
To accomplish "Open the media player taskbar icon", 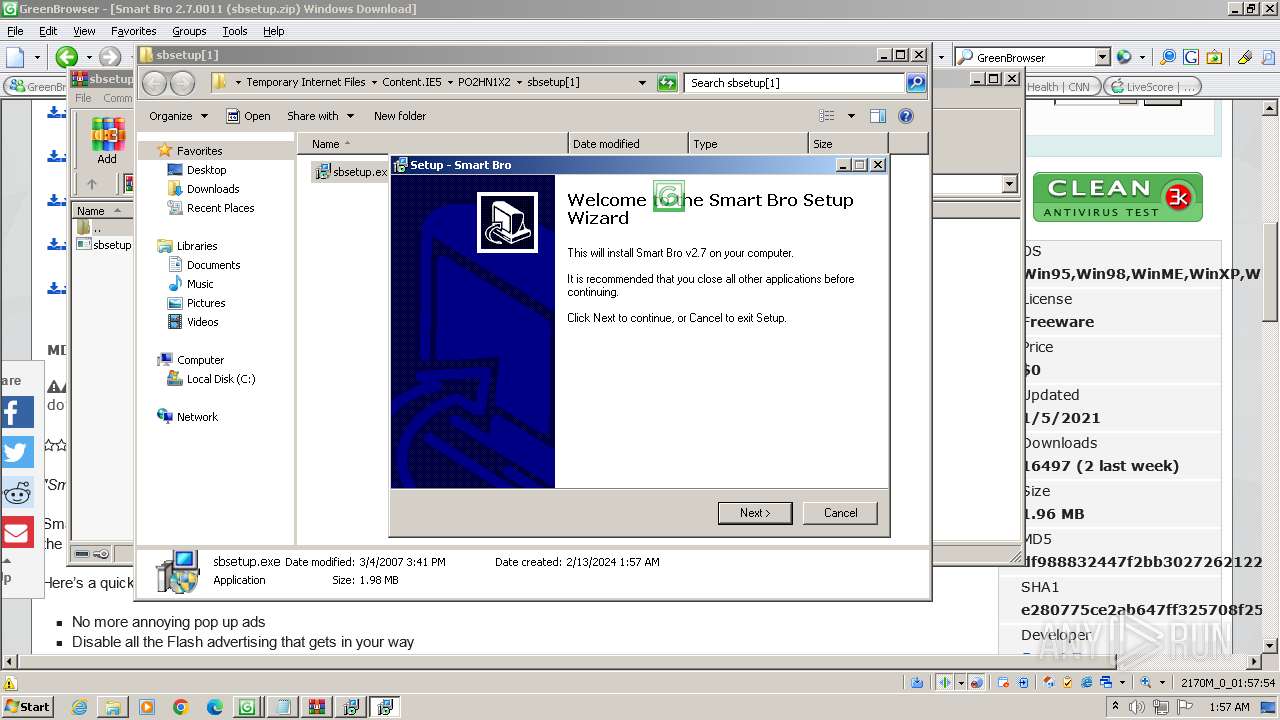I will (x=147, y=707).
